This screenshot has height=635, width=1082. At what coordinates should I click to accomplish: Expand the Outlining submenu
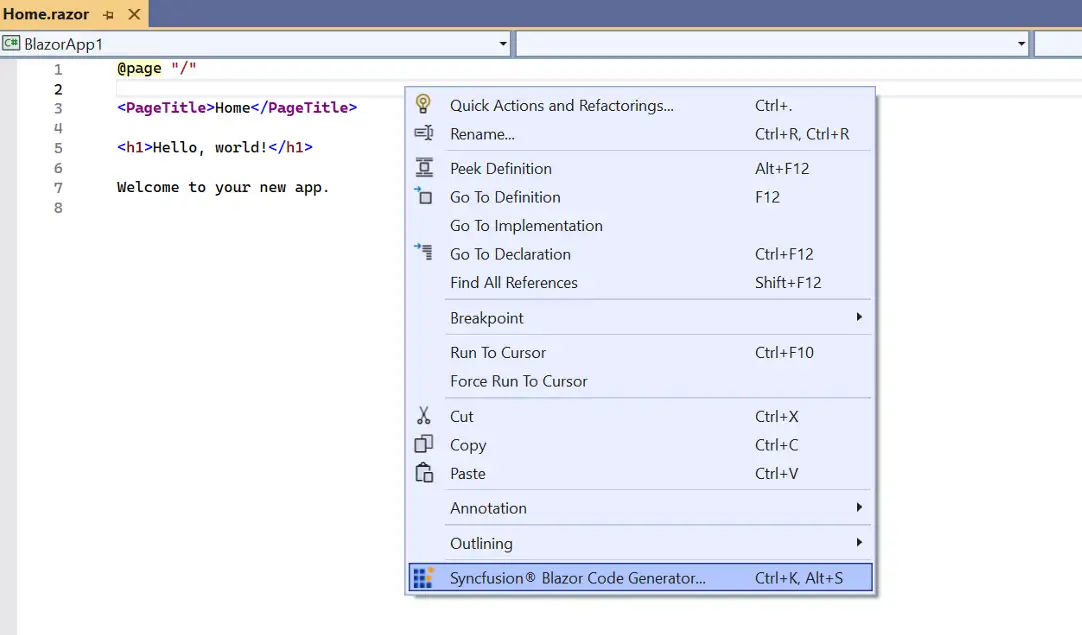click(x=858, y=543)
